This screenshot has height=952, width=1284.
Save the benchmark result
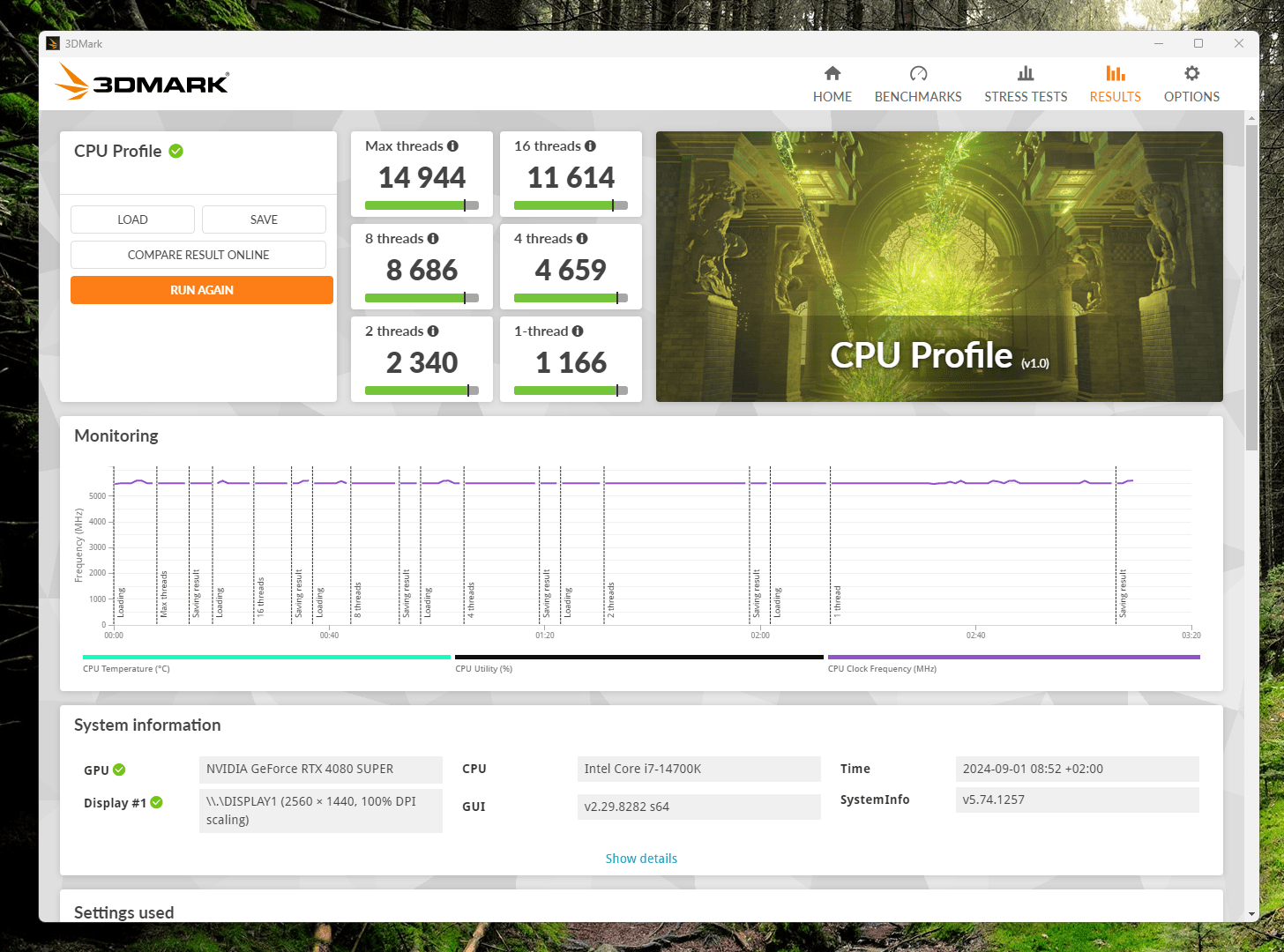coord(264,219)
